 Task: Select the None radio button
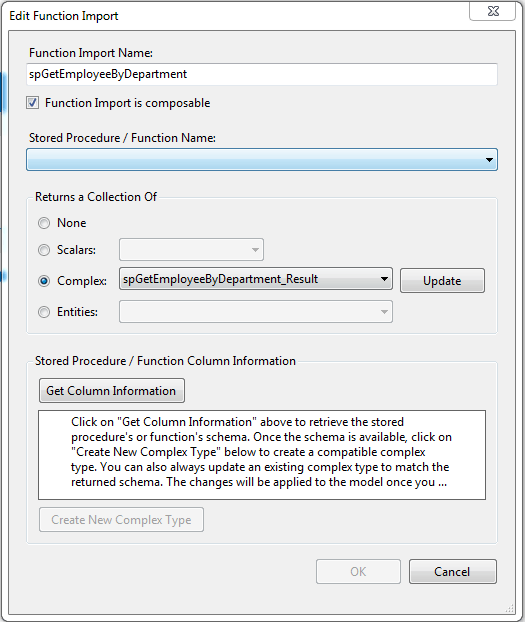tap(44, 223)
